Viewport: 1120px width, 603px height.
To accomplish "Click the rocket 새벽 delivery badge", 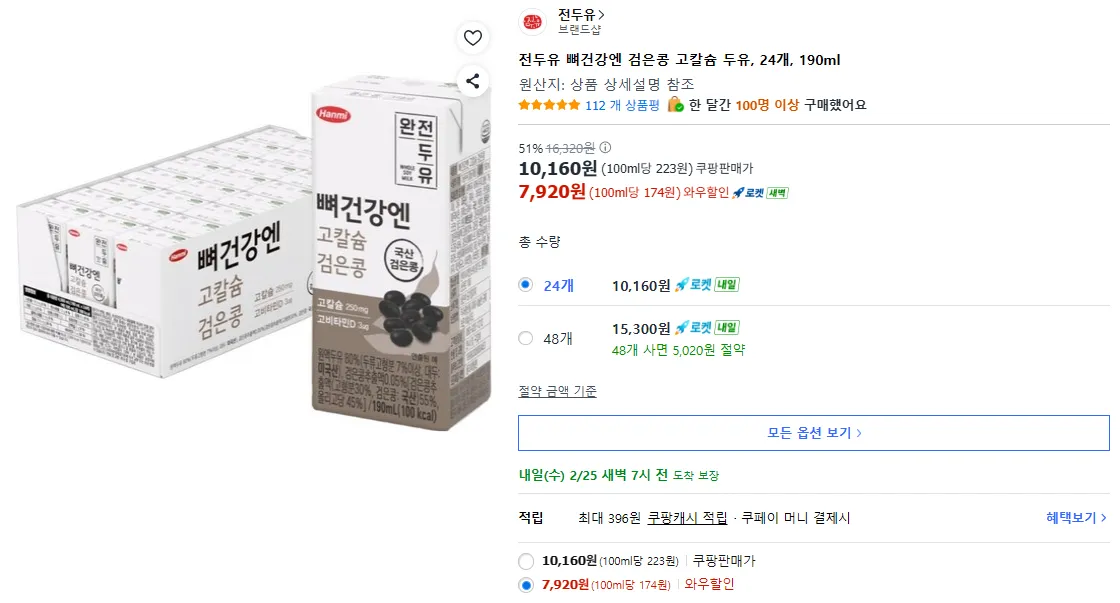I will coord(761,193).
